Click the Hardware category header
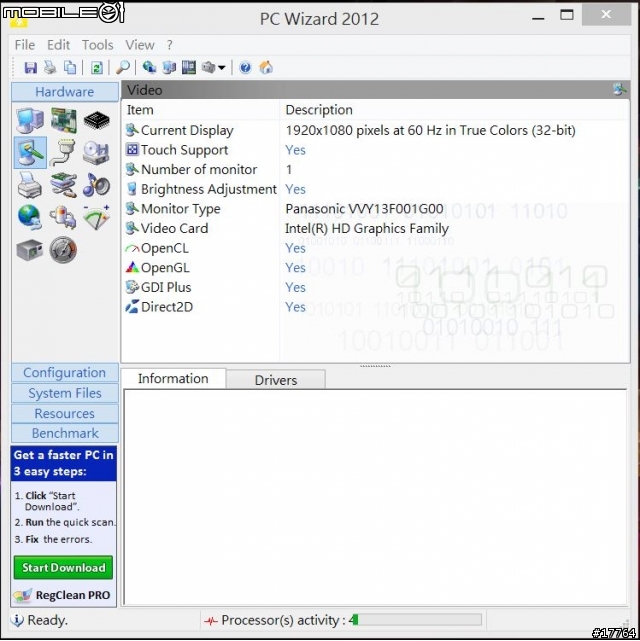Viewport: 640px width, 641px height. pos(65,92)
